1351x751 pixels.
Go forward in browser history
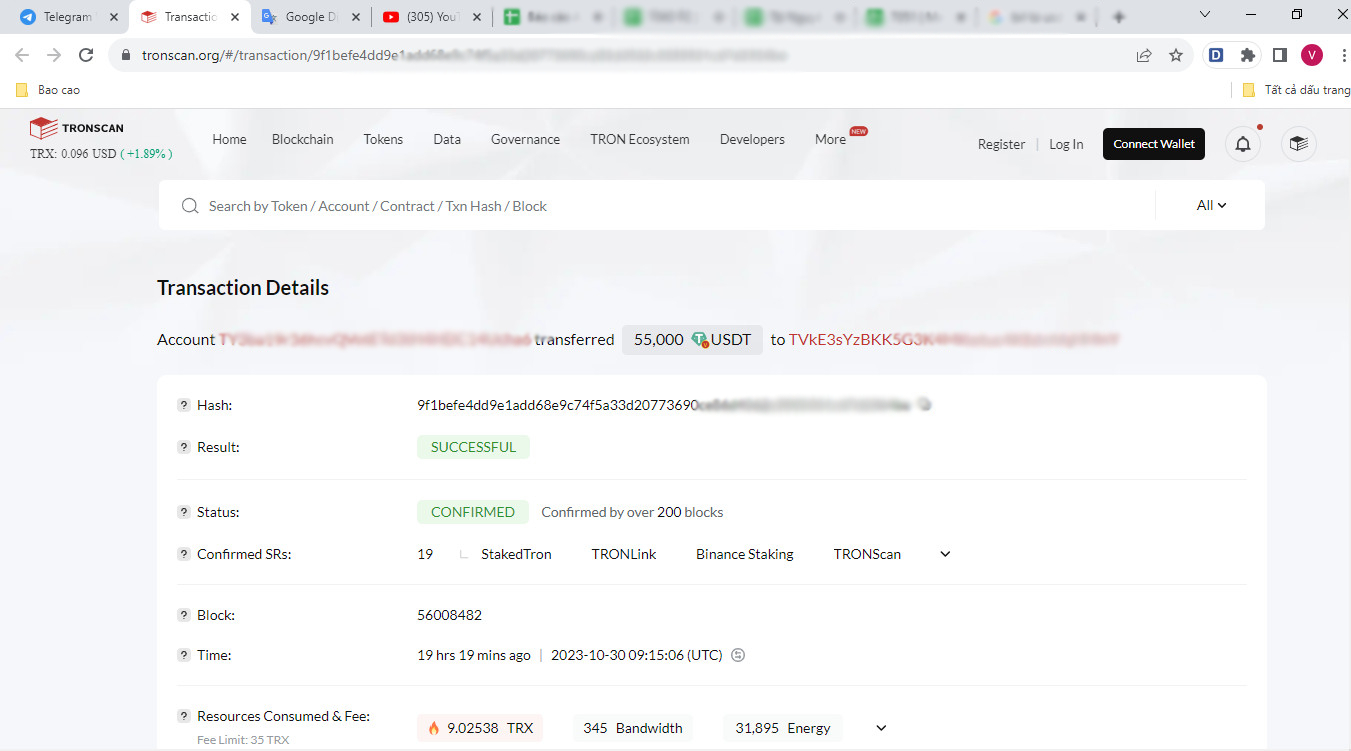54,55
